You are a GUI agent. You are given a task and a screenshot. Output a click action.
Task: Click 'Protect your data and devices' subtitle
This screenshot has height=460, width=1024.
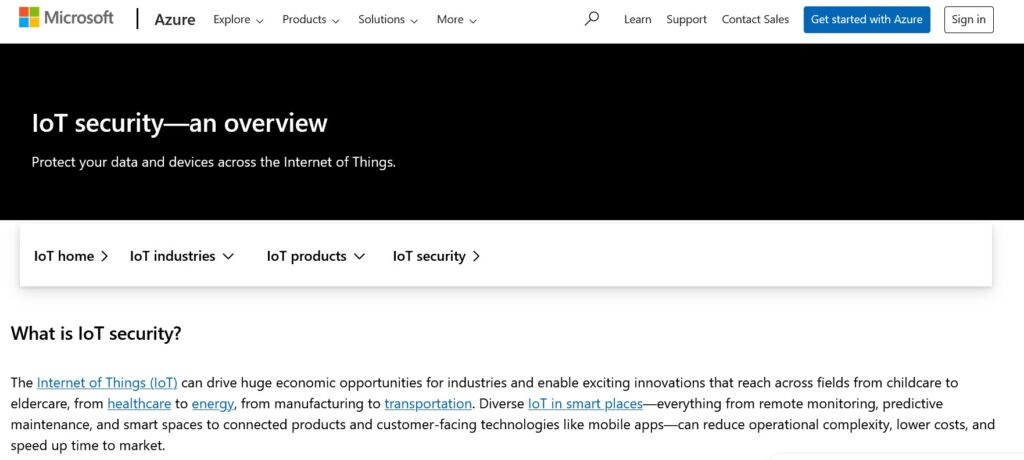[x=214, y=162]
